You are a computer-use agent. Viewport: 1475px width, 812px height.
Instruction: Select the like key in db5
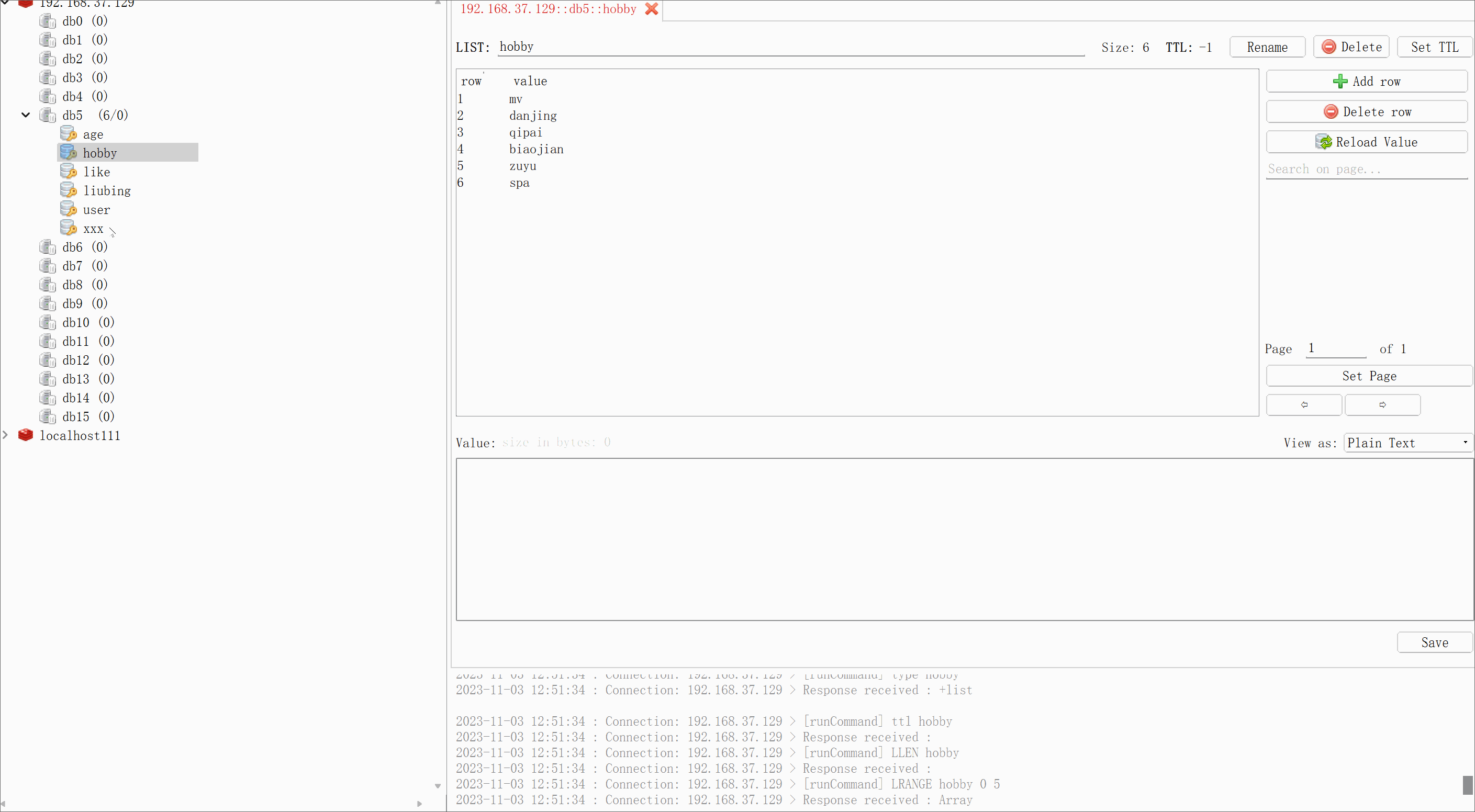97,171
